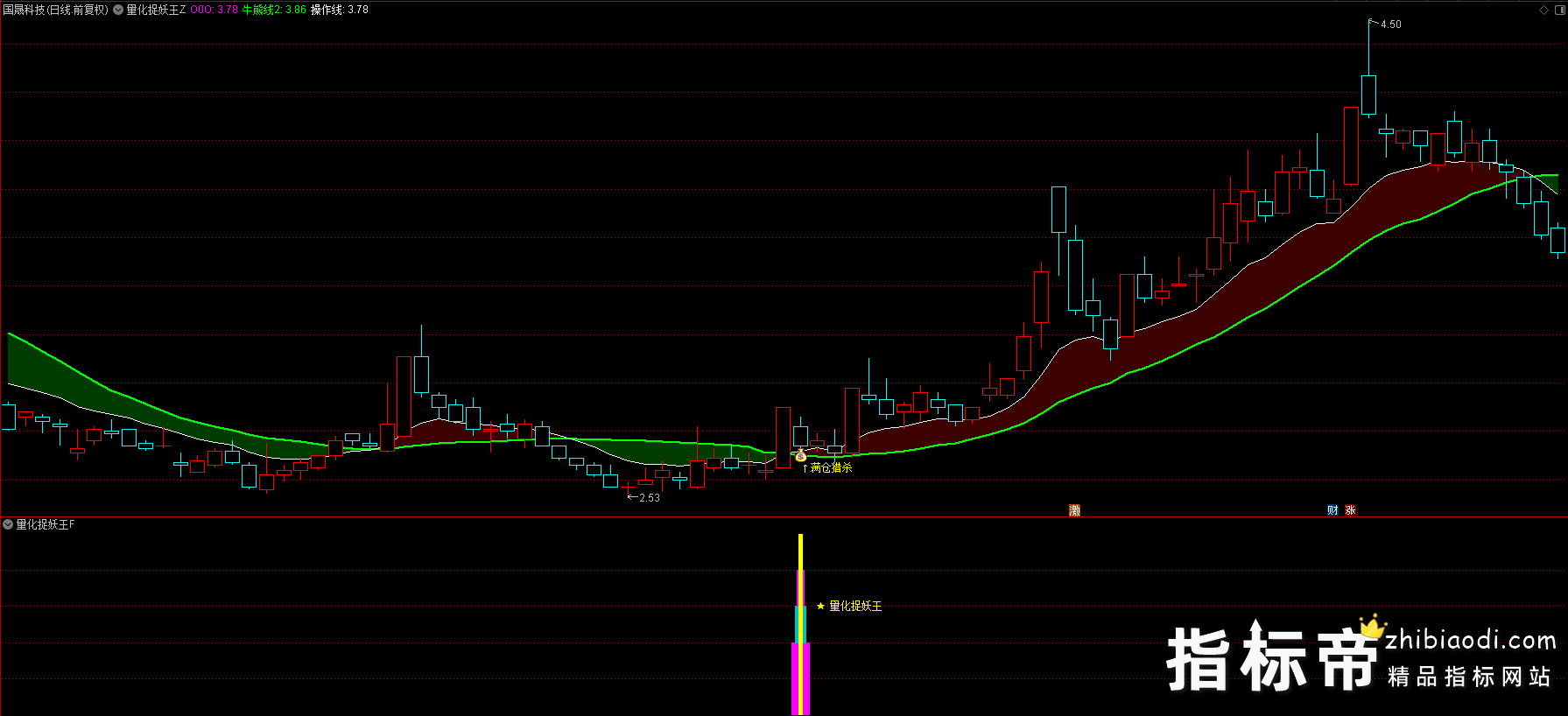Screen dimensions: 1568x716
Task: Click the white 操作线: 3.78 label
Action: [340, 10]
